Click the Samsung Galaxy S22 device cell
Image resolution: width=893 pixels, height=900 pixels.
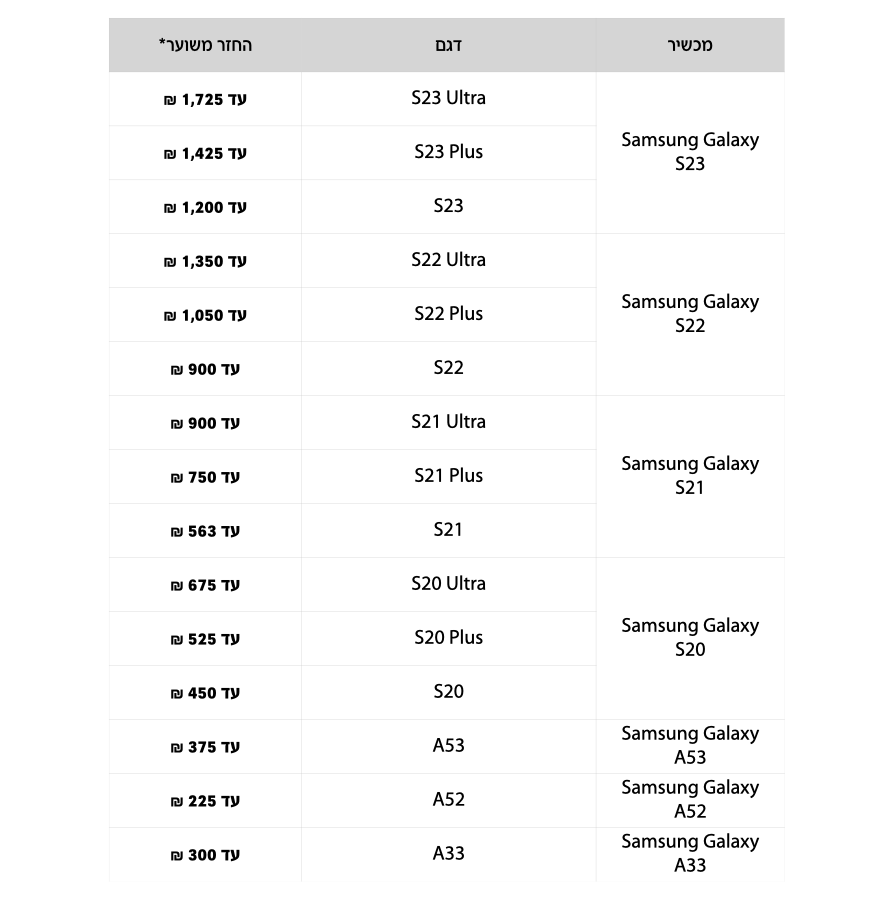coord(690,314)
